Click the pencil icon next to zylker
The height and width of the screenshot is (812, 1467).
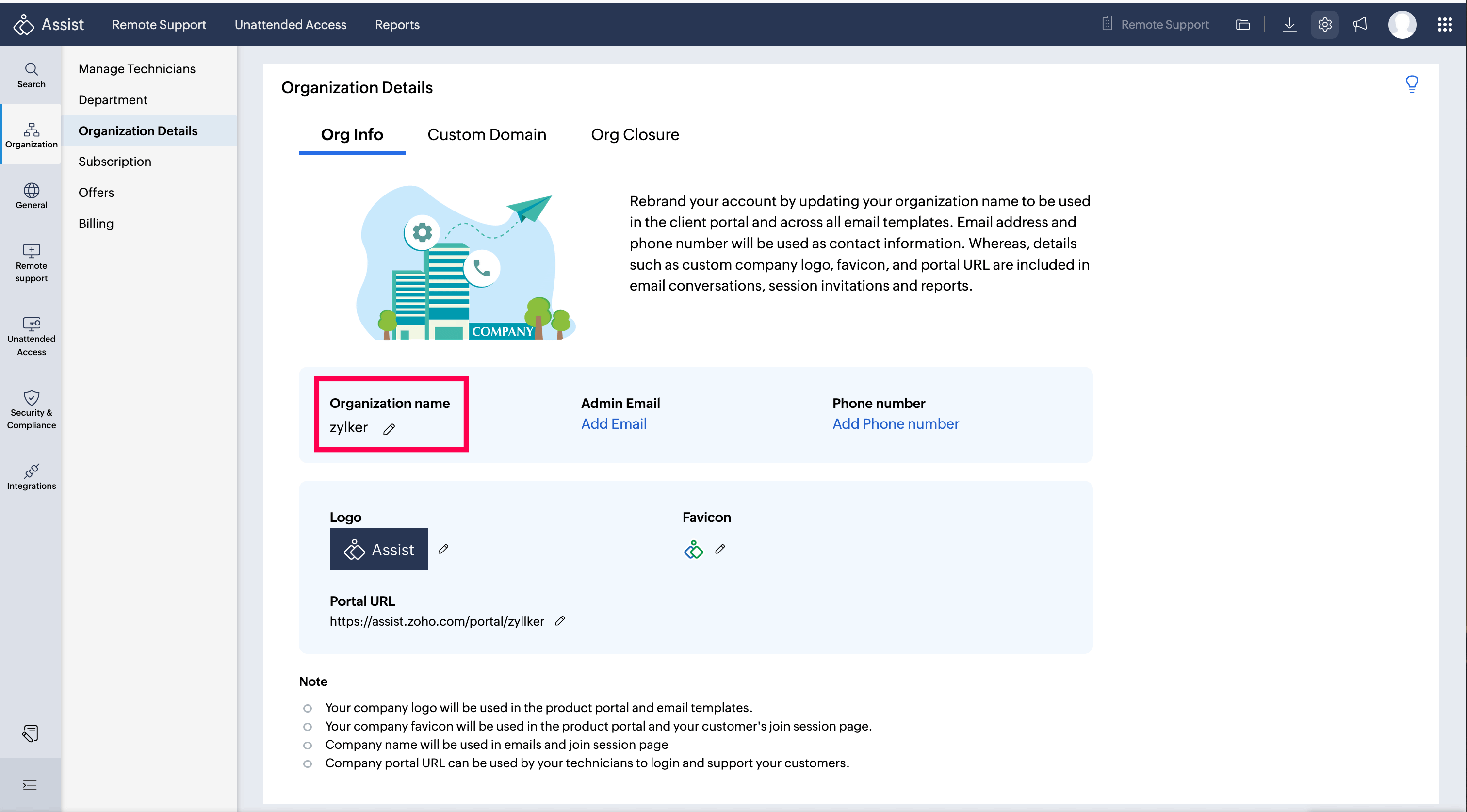point(389,429)
